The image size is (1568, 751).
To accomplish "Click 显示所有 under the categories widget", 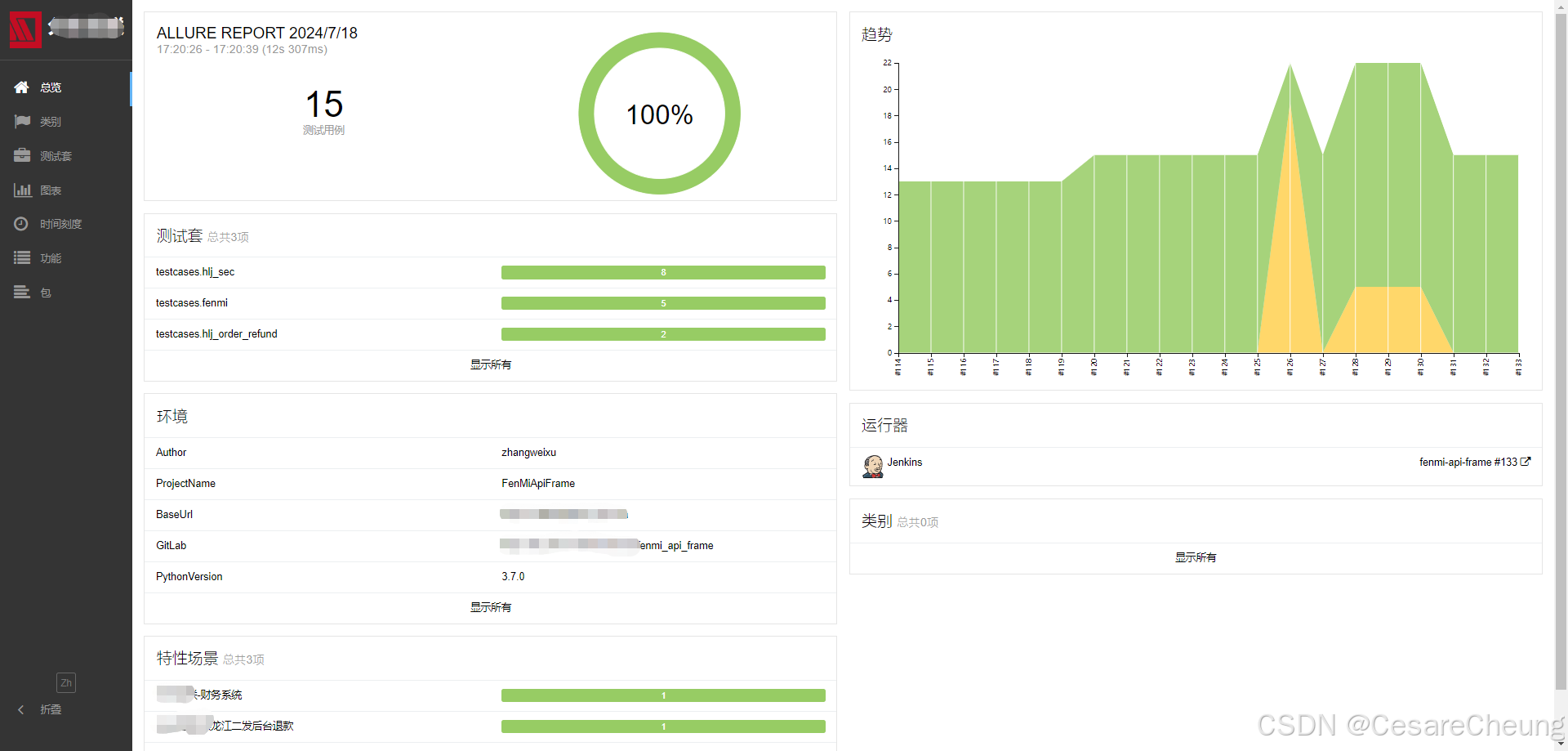I will [x=1196, y=557].
